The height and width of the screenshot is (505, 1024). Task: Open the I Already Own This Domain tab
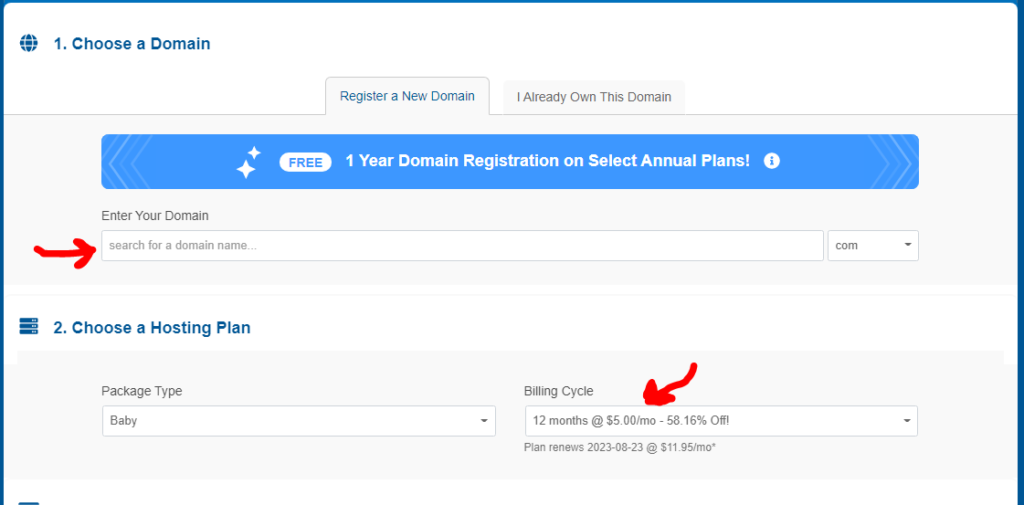tap(594, 97)
